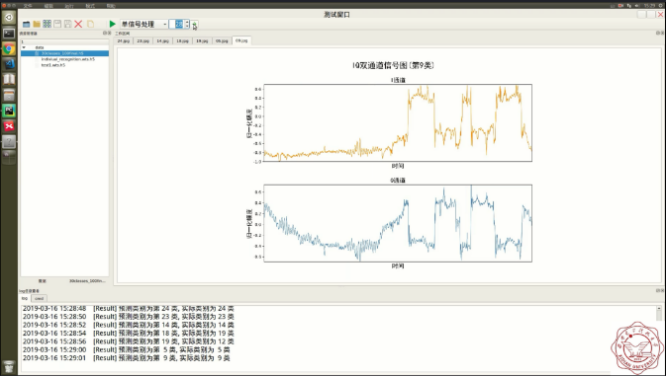The image size is (666, 376).
Task: Click the log entry timestamped 15:28:52
Action: click(128, 325)
